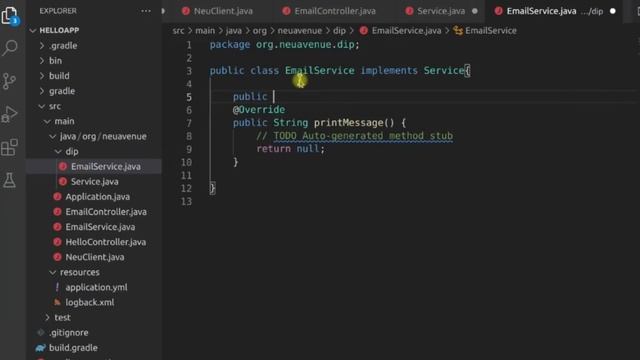Viewport: 640px width, 360px height.
Task: Open the Testing flask view
Action: (9, 180)
